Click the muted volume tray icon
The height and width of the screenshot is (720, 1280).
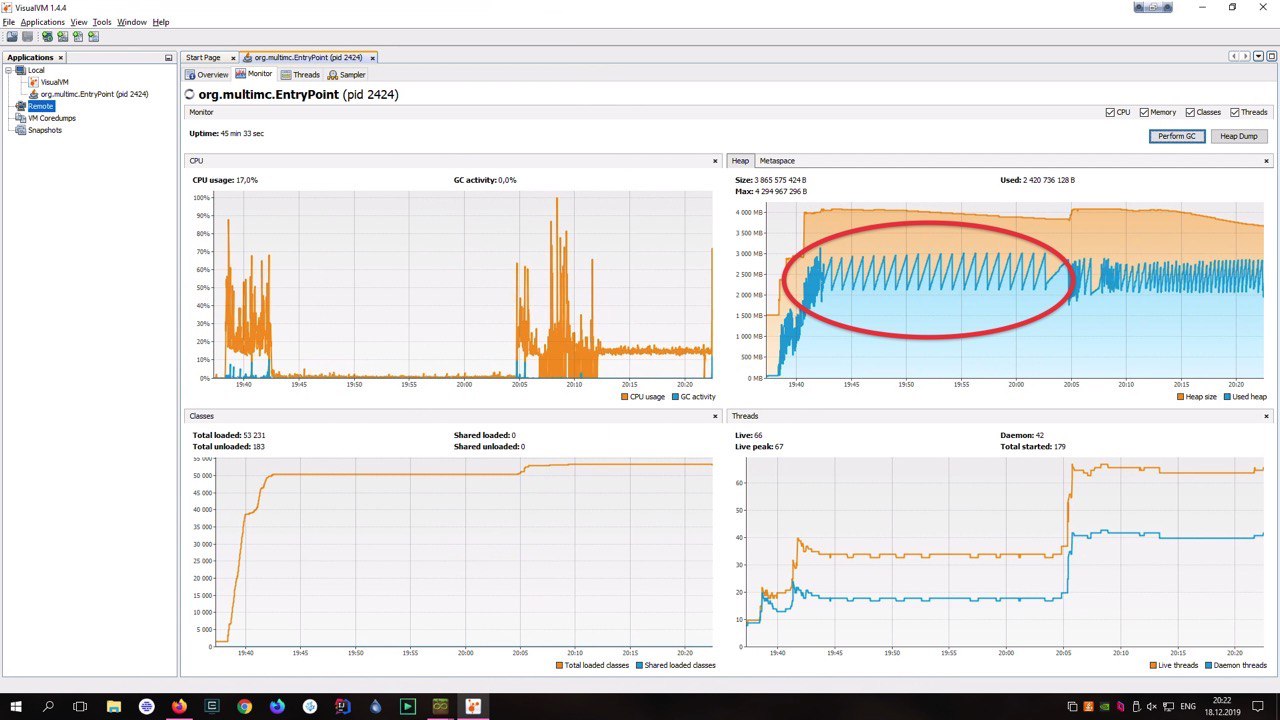(x=1152, y=707)
